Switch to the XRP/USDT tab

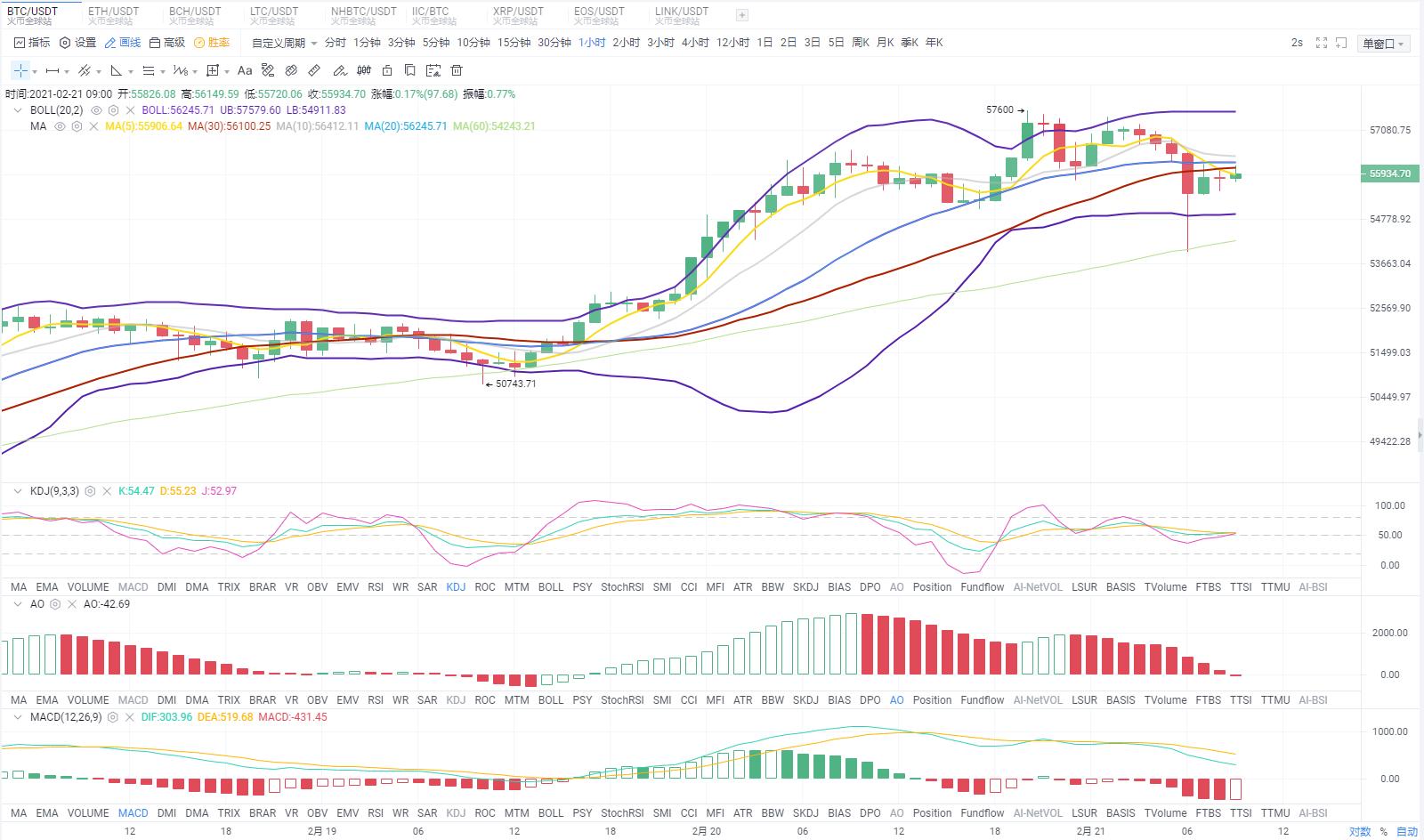pos(518,15)
